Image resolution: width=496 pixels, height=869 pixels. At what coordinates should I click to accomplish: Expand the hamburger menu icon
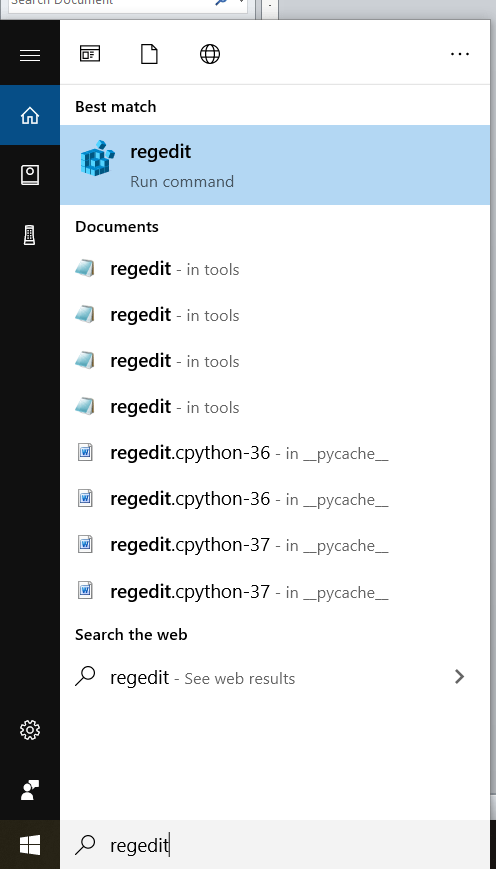30,55
